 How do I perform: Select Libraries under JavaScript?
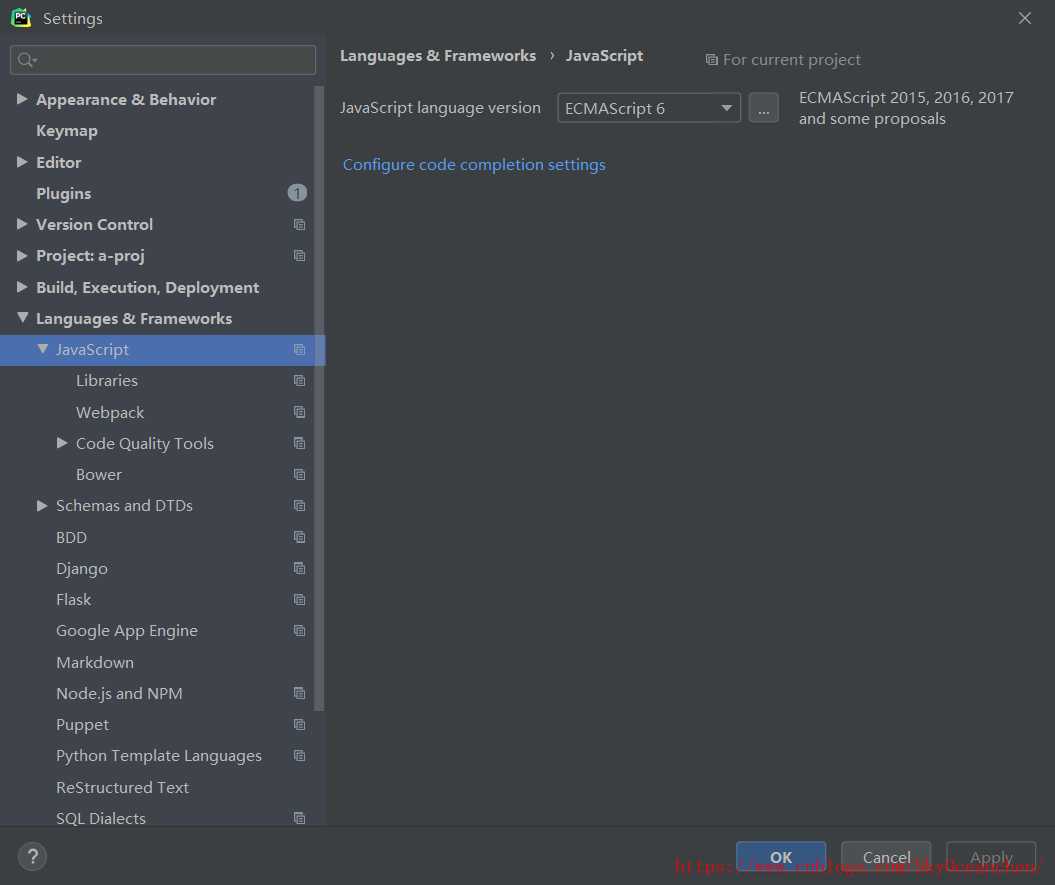107,381
